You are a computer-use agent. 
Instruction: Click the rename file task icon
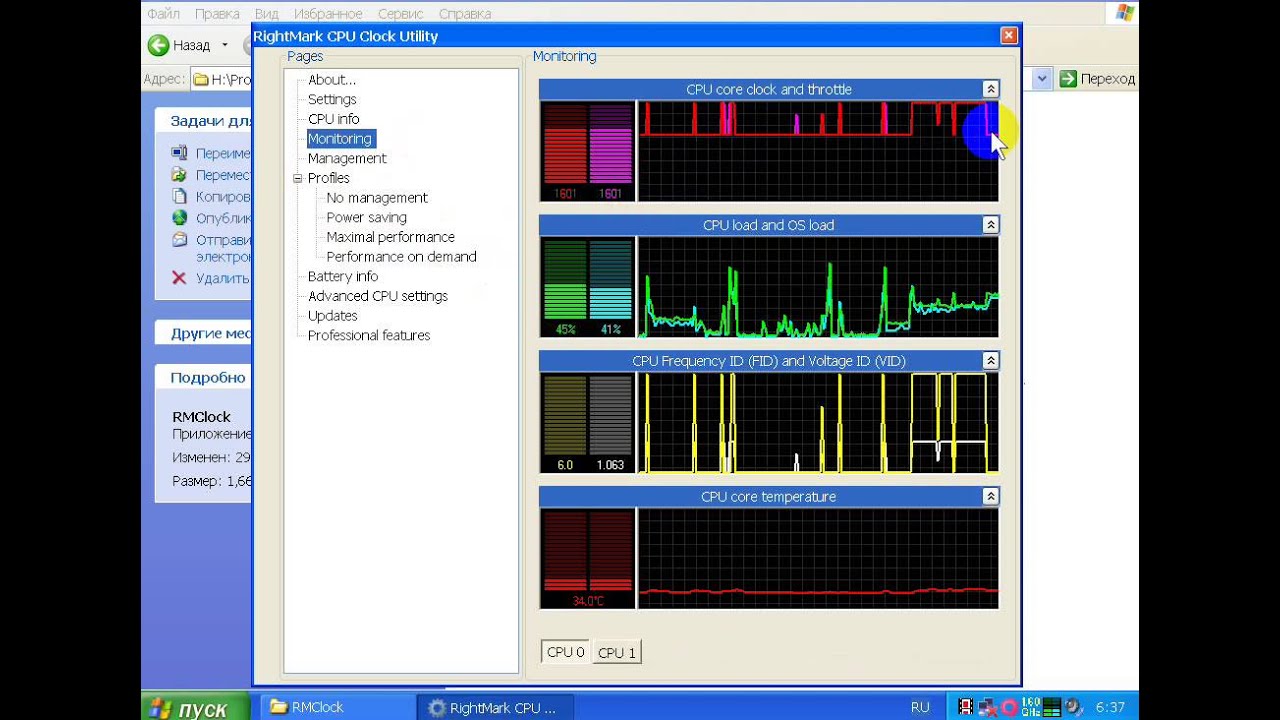(179, 153)
